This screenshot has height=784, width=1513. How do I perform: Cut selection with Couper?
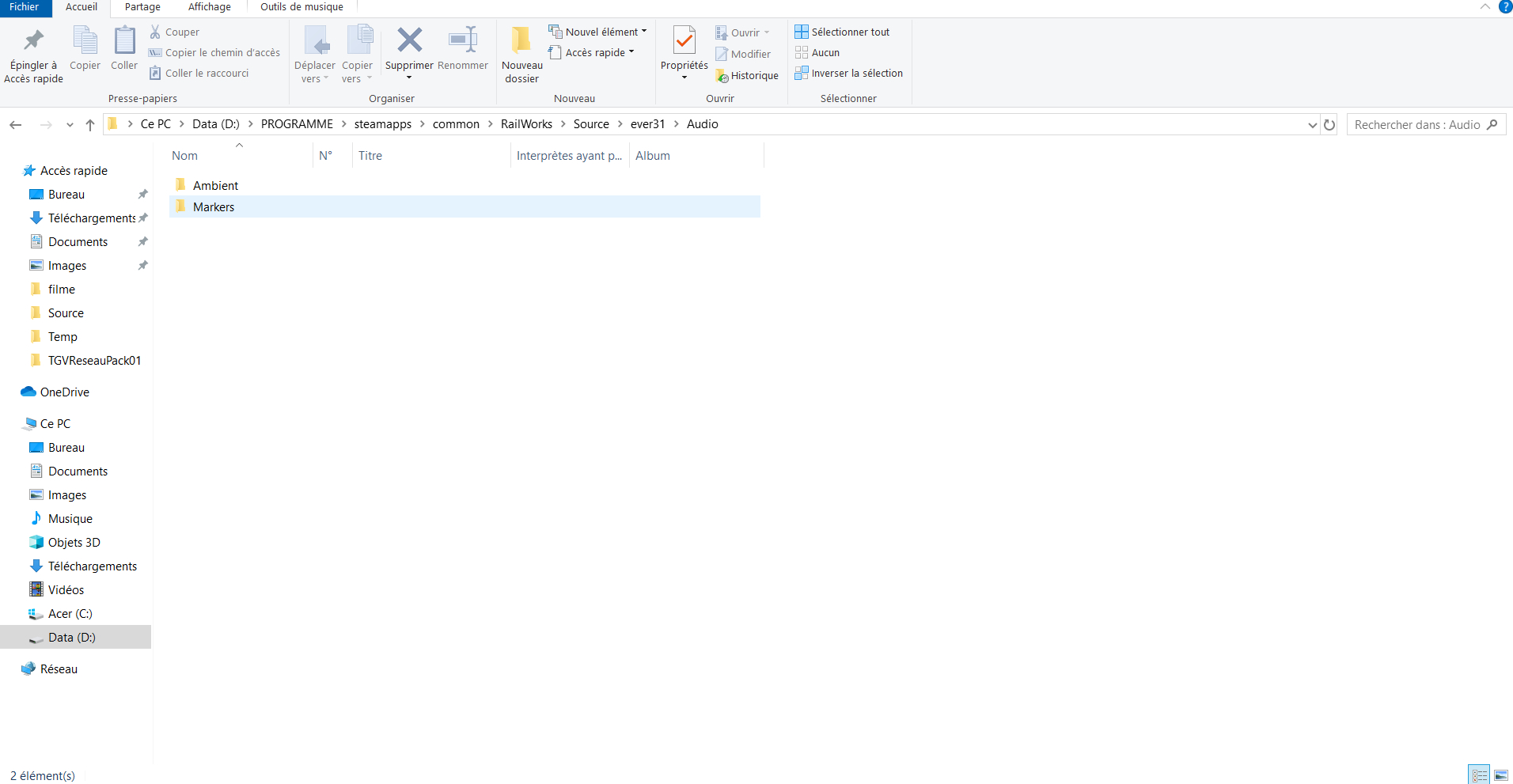click(175, 32)
